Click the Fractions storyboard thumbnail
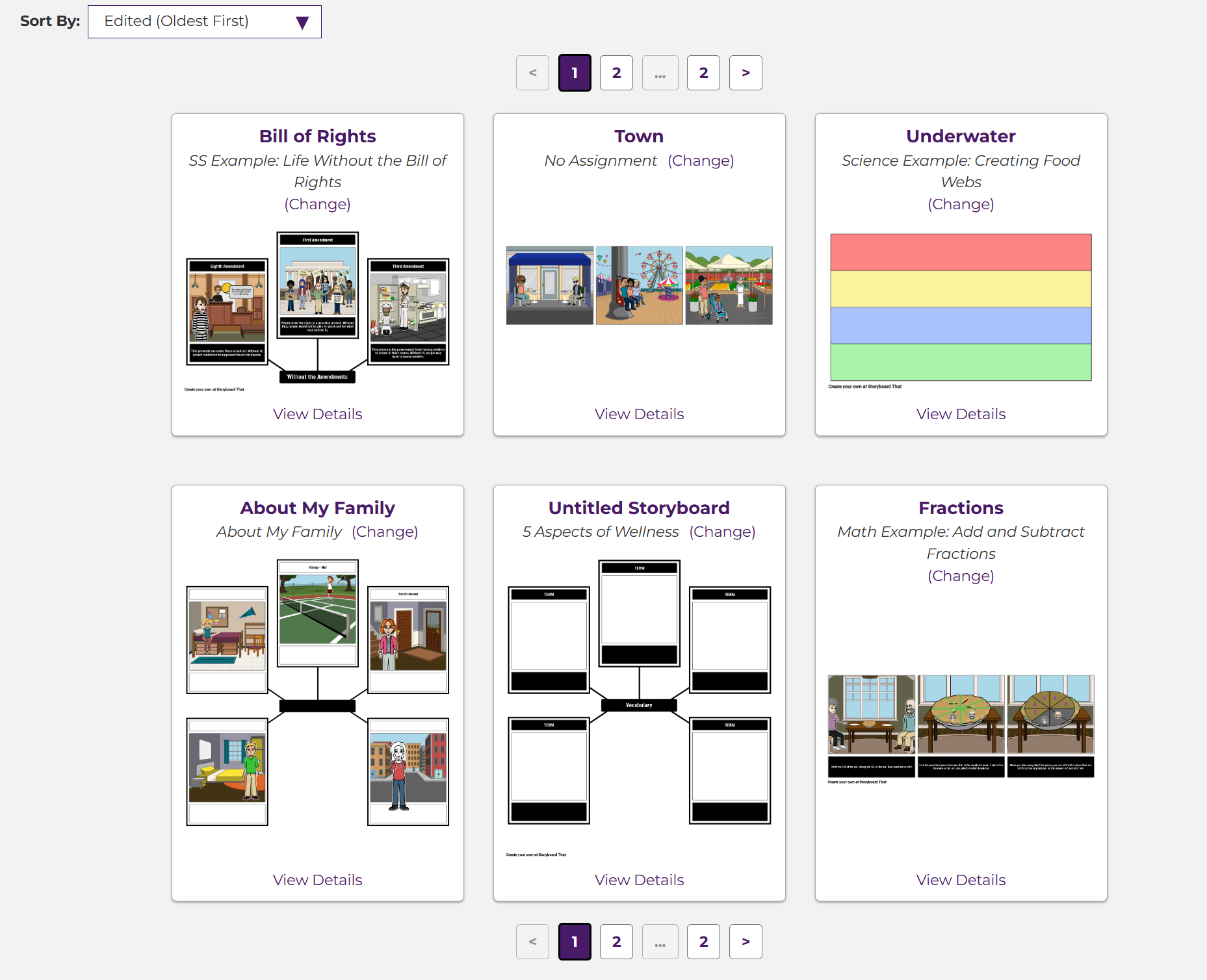 (961, 729)
